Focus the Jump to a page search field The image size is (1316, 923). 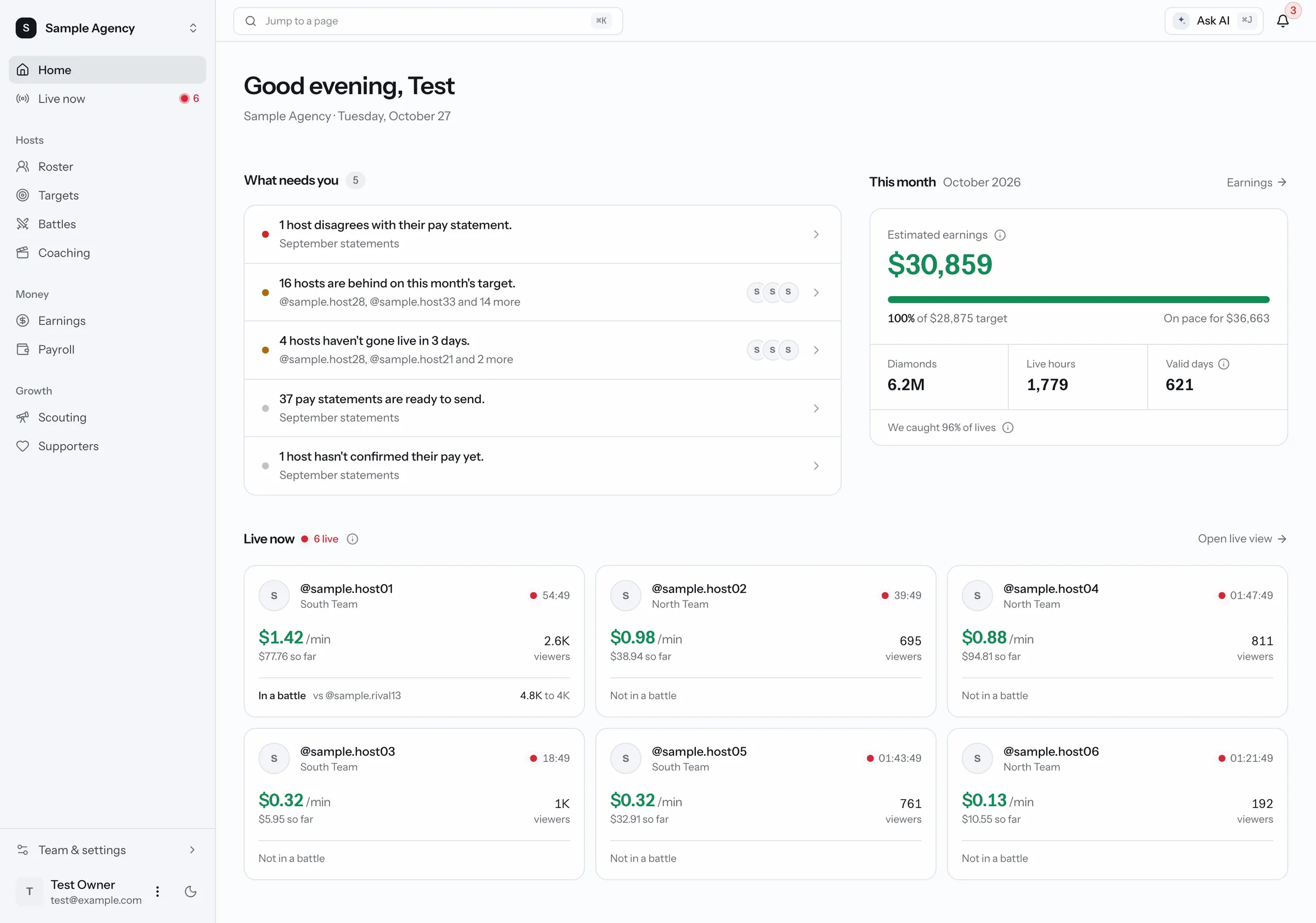[428, 21]
